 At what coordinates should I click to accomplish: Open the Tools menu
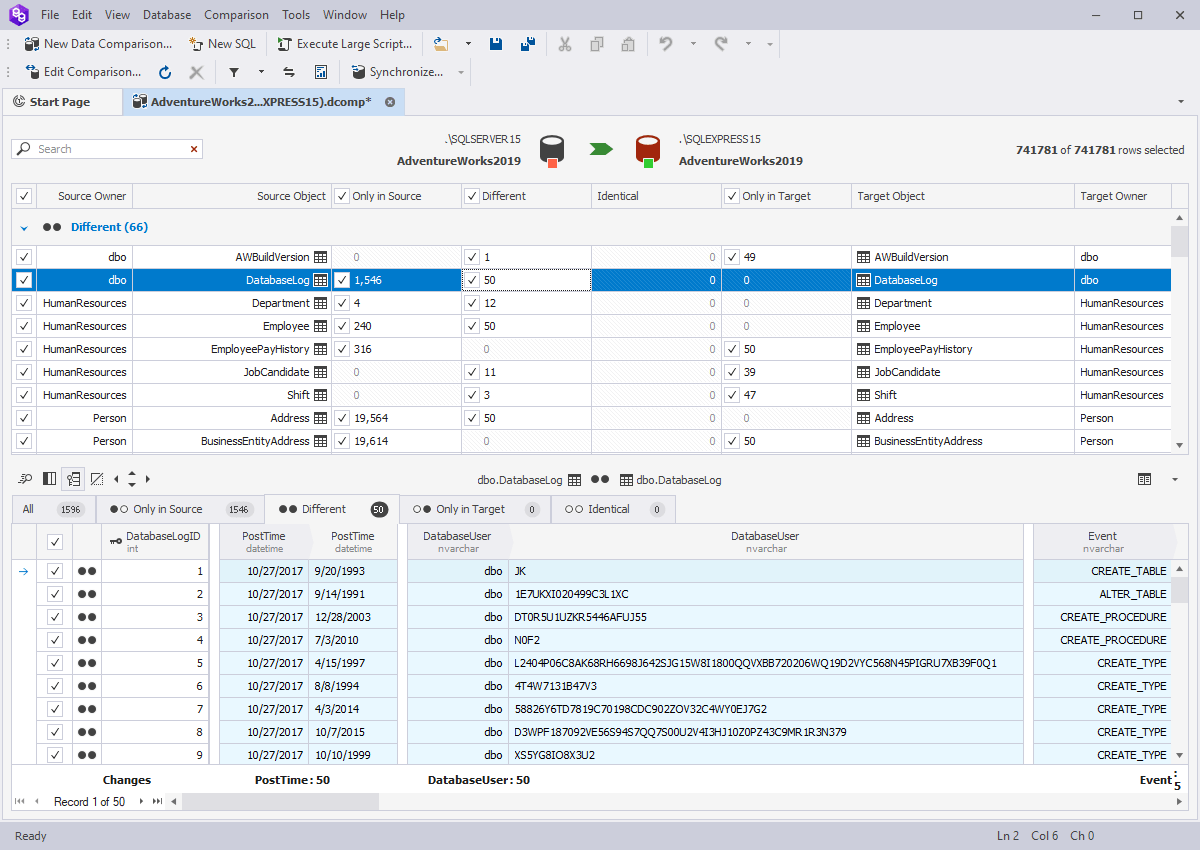pyautogui.click(x=296, y=15)
